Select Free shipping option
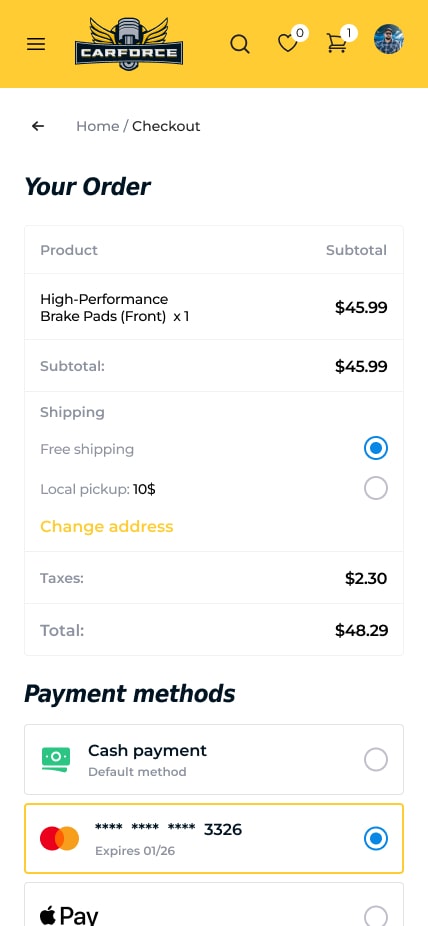428x926 pixels. [376, 448]
